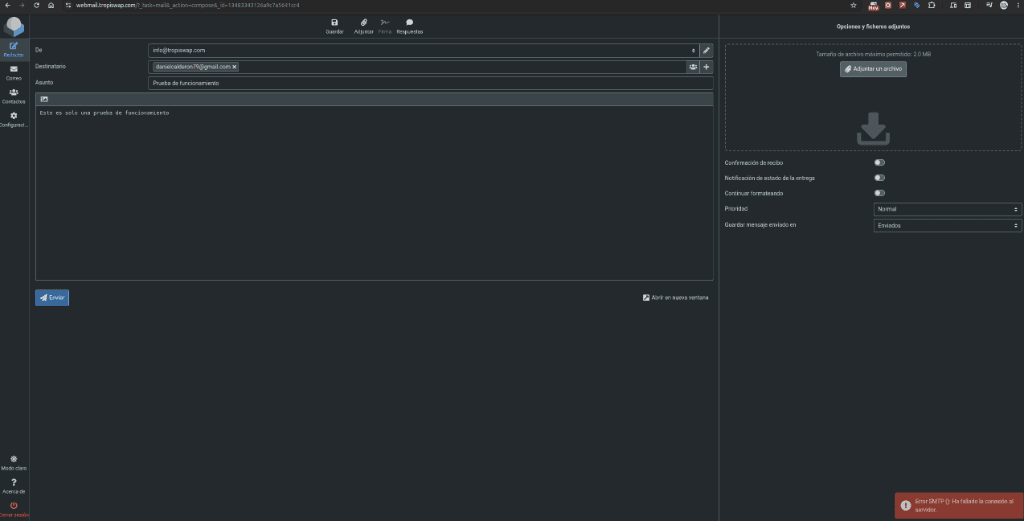This screenshot has width=1024, height=521.
Task: Click inside the message body text area
Action: point(374,193)
